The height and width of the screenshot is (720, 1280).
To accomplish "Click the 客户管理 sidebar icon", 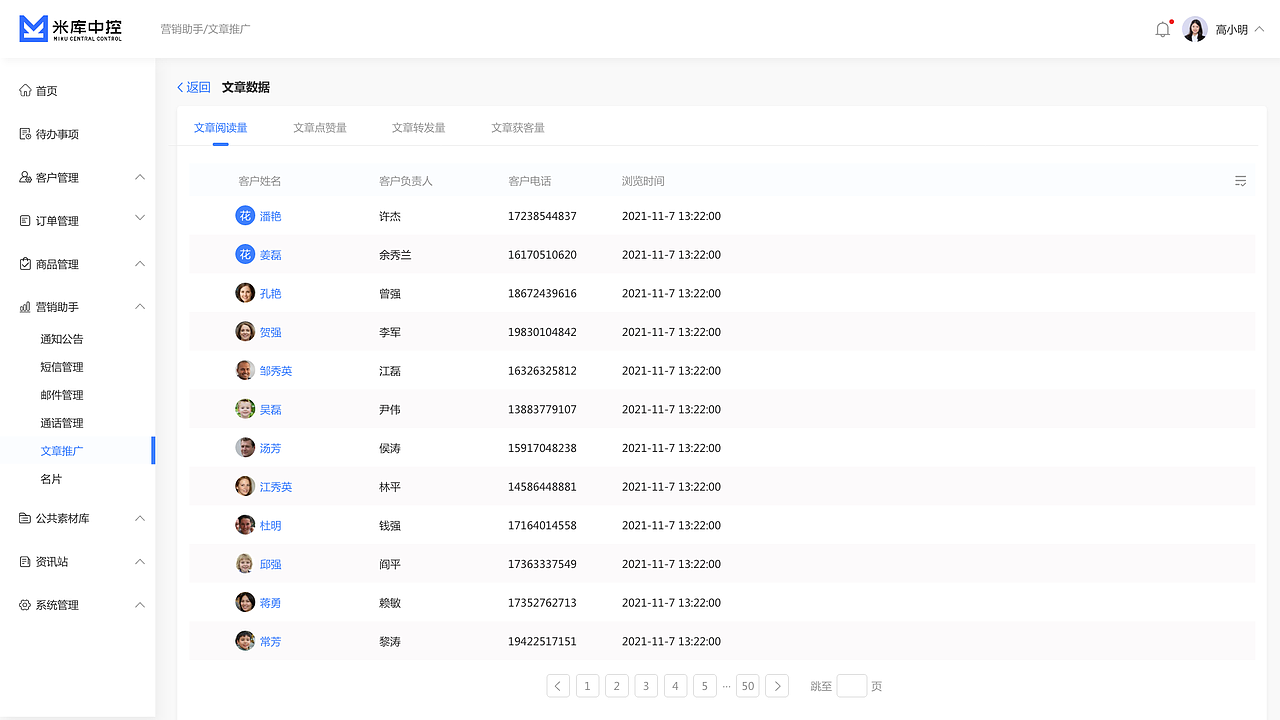I will click(x=25, y=178).
